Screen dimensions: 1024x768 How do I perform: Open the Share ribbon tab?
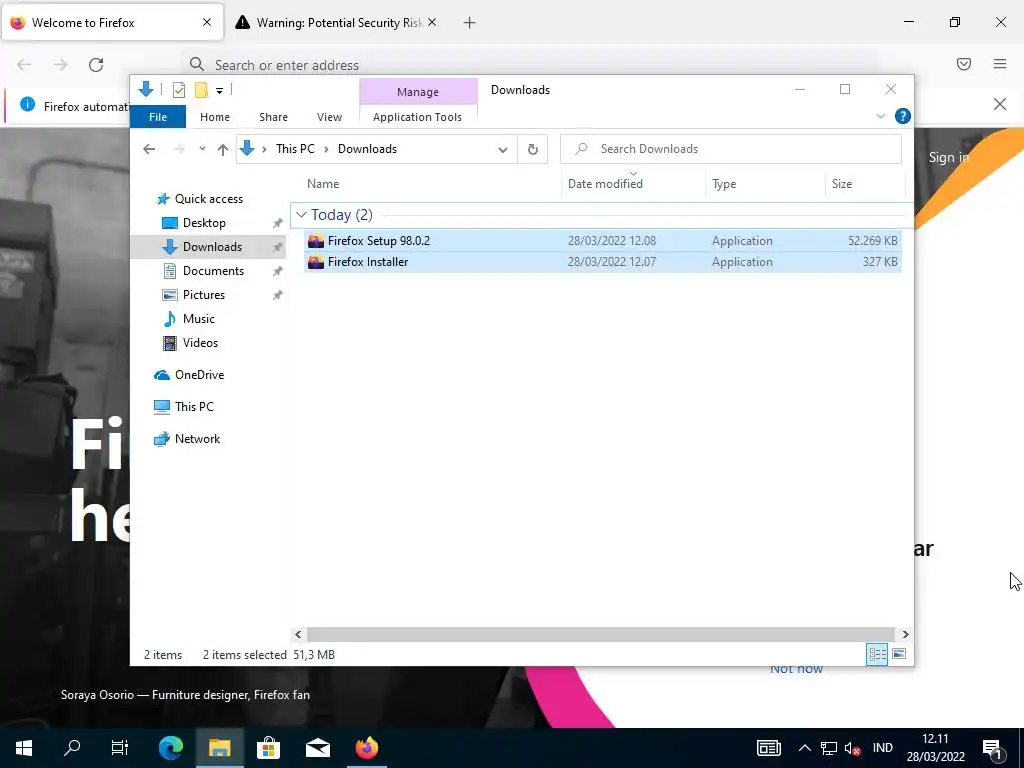pyautogui.click(x=273, y=117)
